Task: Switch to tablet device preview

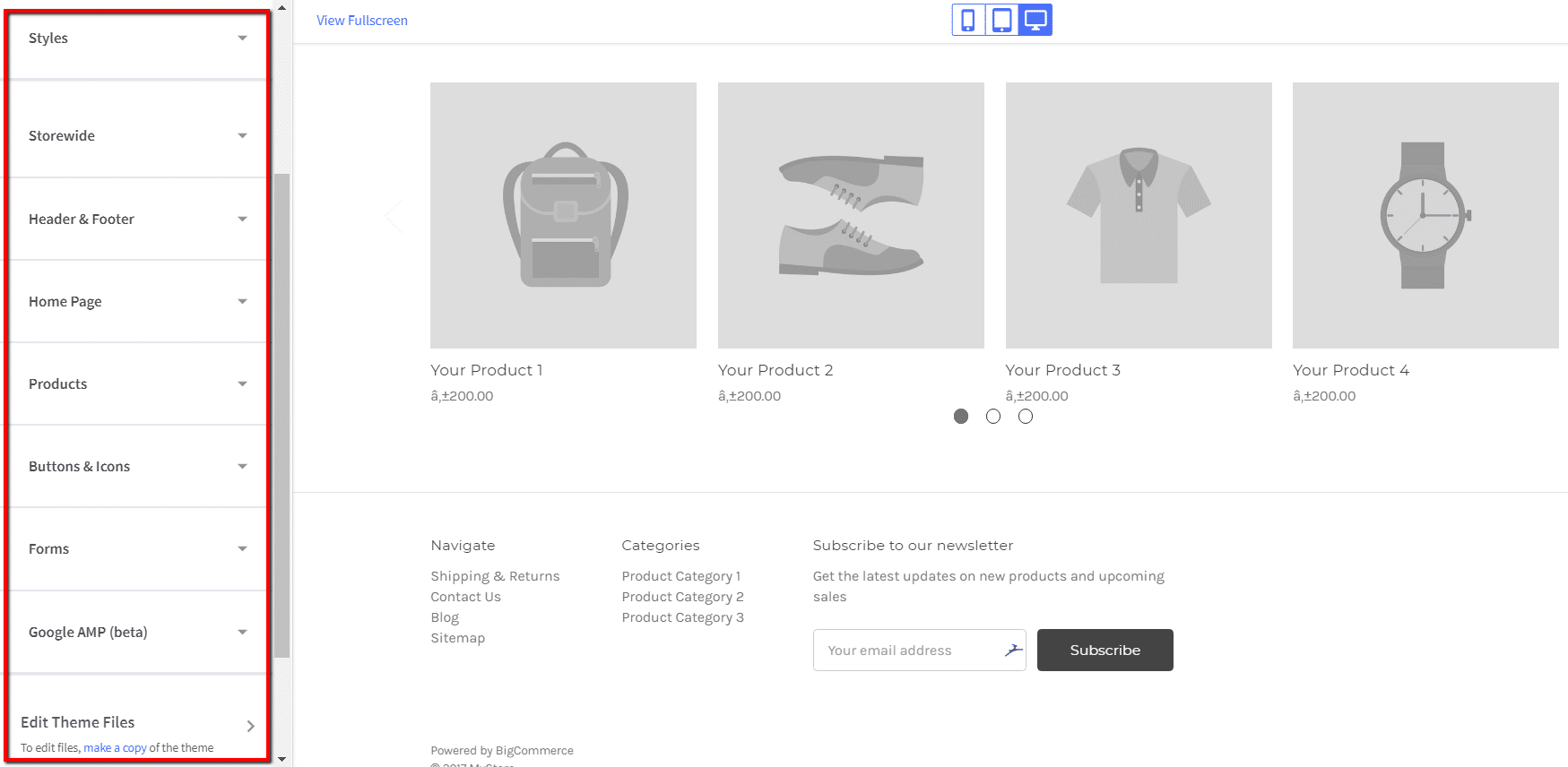Action: tap(1001, 20)
